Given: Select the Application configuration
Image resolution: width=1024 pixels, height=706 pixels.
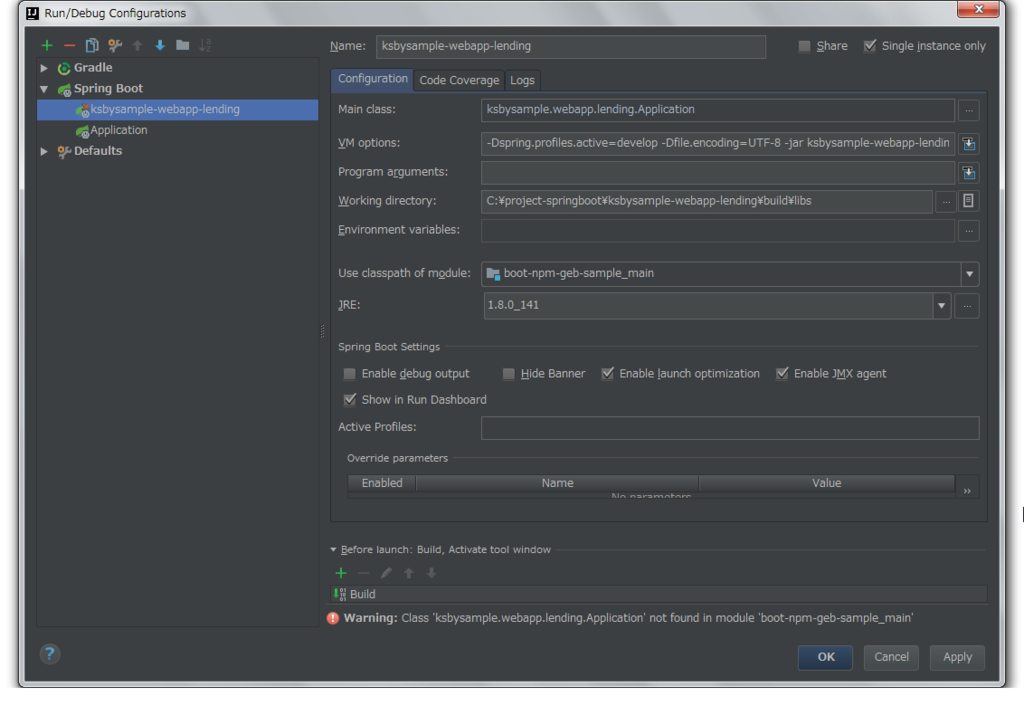Looking at the screenshot, I should tap(178, 131).
